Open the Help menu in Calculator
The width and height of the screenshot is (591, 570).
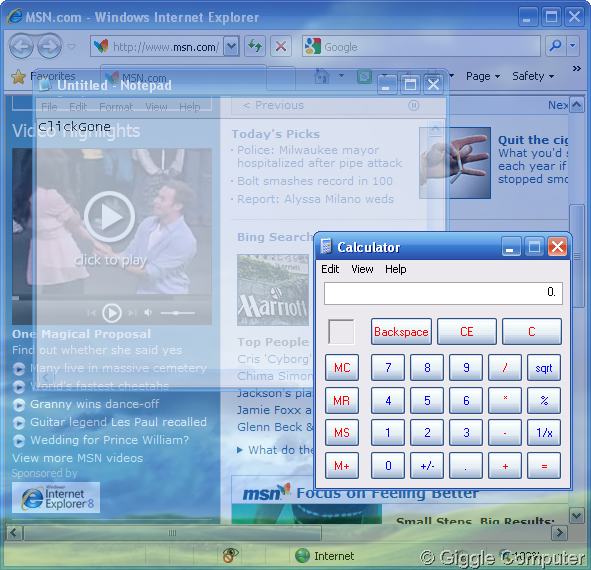pos(395,269)
